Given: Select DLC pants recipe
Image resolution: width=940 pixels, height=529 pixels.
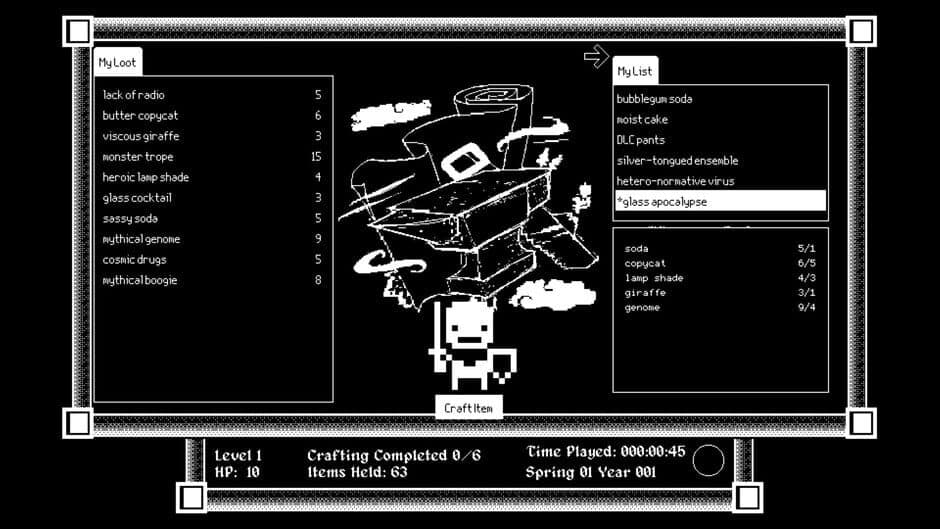Looking at the screenshot, I should [x=721, y=140].
